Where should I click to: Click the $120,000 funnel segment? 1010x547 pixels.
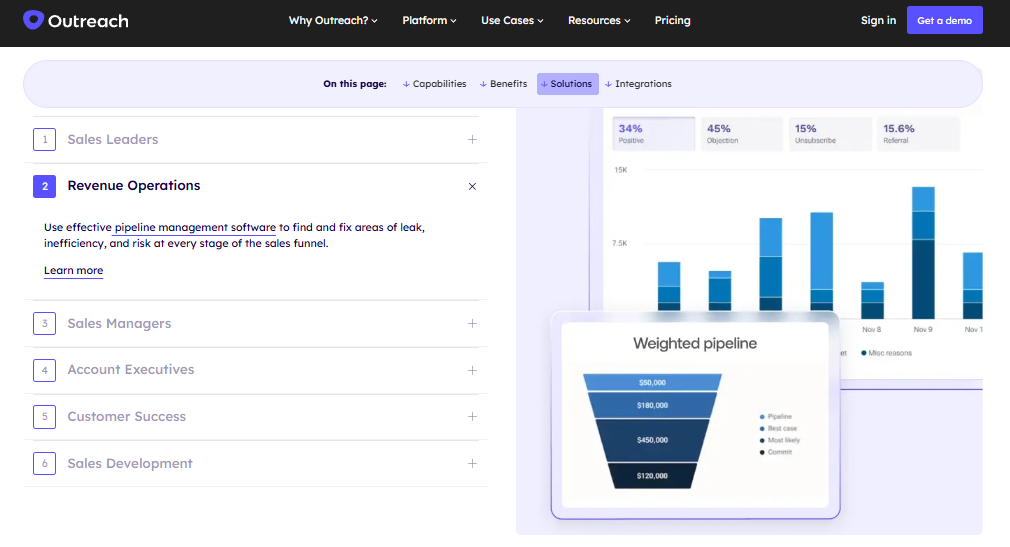click(x=652, y=476)
